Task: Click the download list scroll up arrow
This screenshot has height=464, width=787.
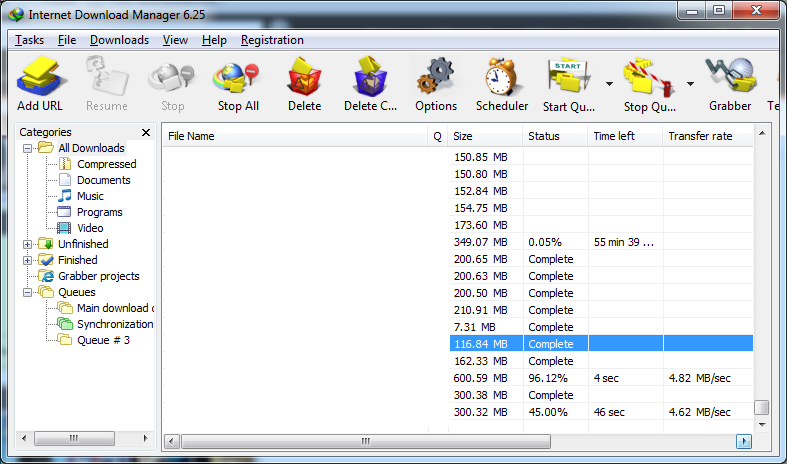Action: point(762,134)
